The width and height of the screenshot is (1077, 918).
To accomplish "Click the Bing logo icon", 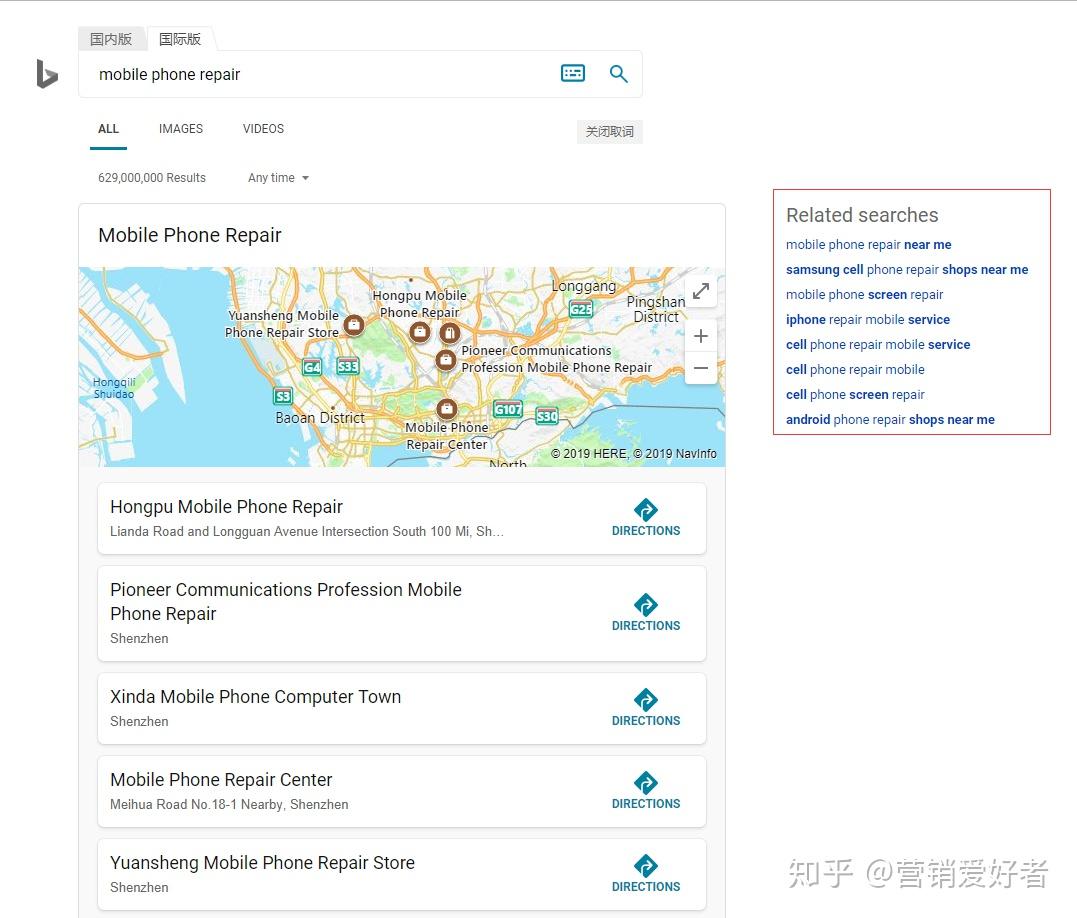I will click(47, 74).
